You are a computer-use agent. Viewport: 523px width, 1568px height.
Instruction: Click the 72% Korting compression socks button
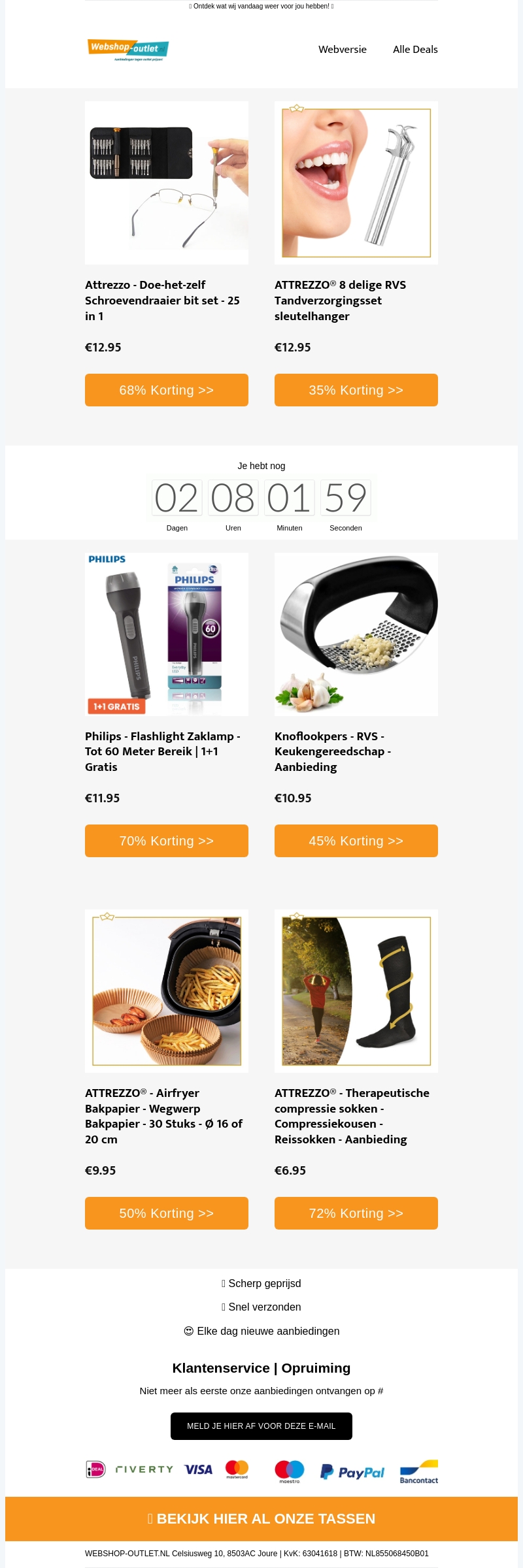click(x=356, y=1213)
